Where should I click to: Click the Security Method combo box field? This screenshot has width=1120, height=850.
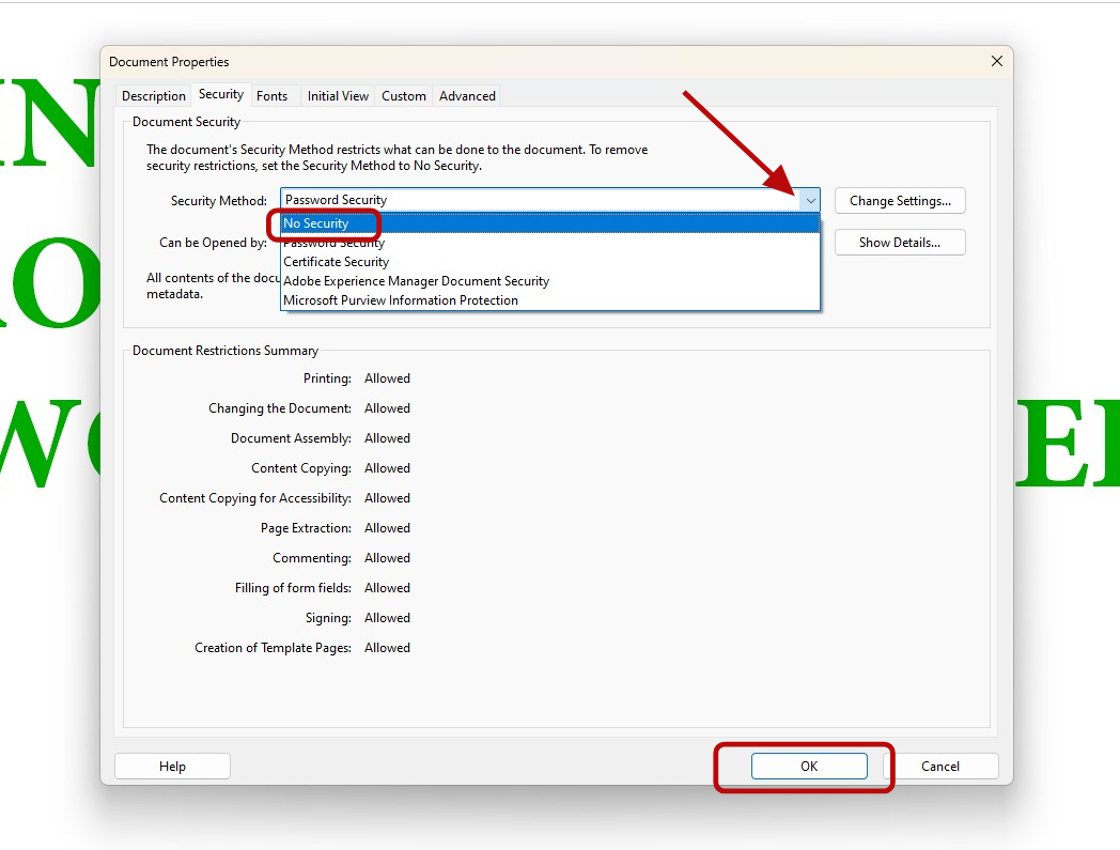click(x=550, y=201)
